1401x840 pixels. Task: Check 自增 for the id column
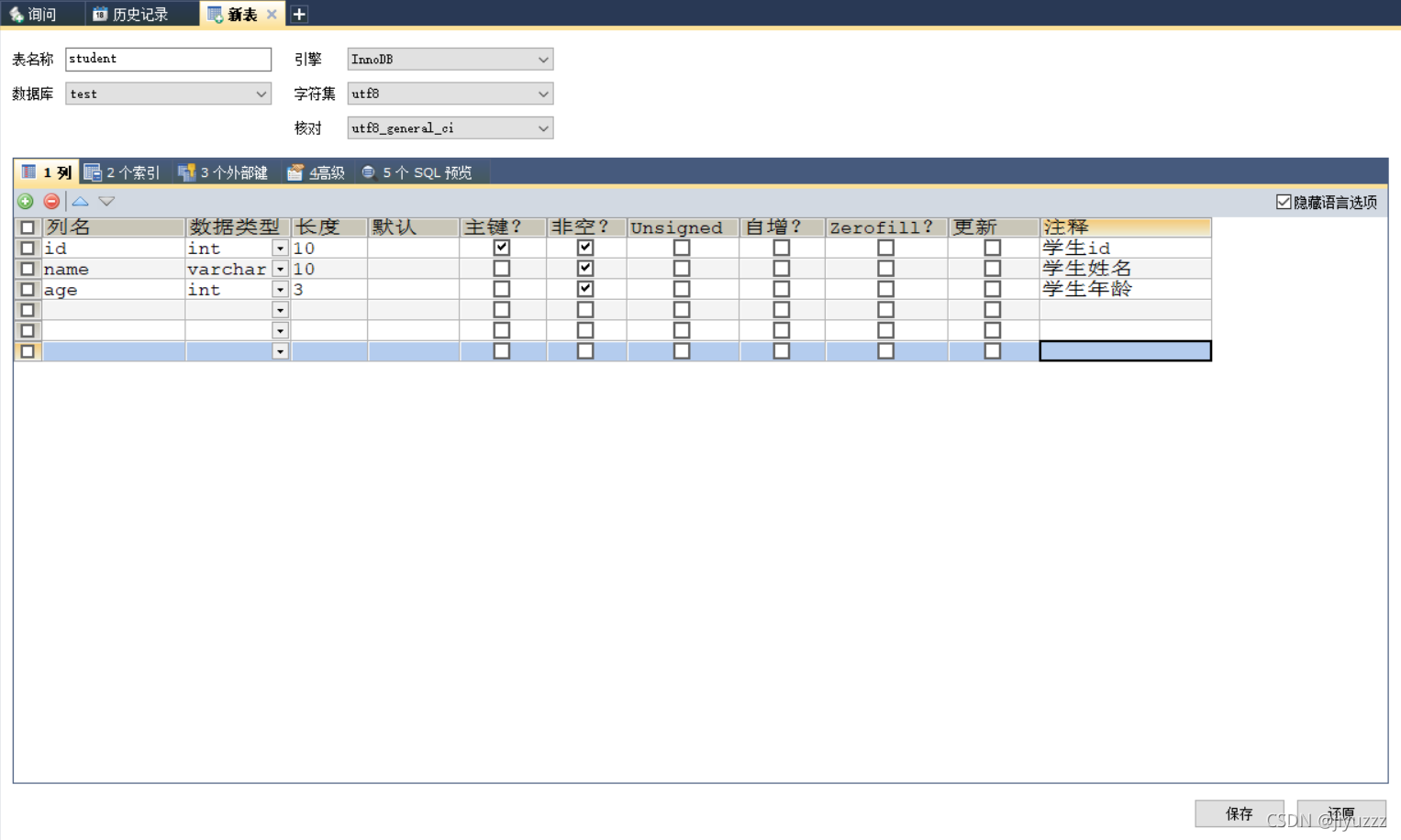[782, 248]
